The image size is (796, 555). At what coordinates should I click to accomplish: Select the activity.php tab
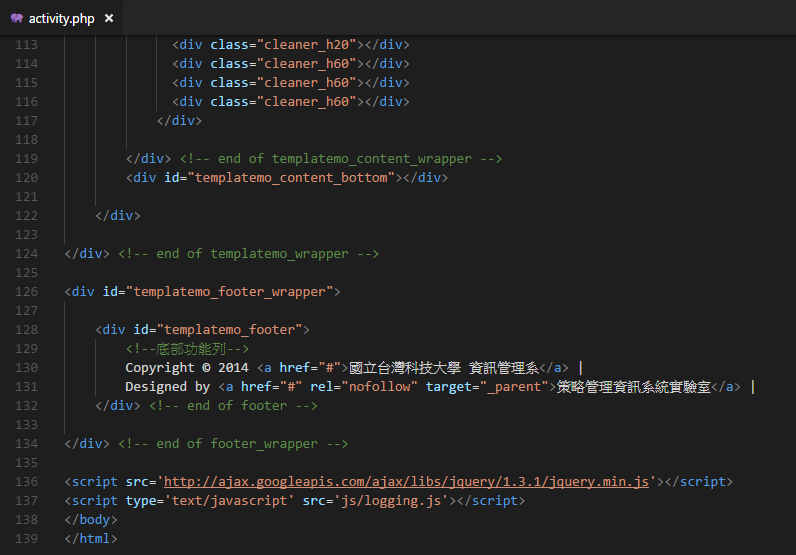(61, 18)
